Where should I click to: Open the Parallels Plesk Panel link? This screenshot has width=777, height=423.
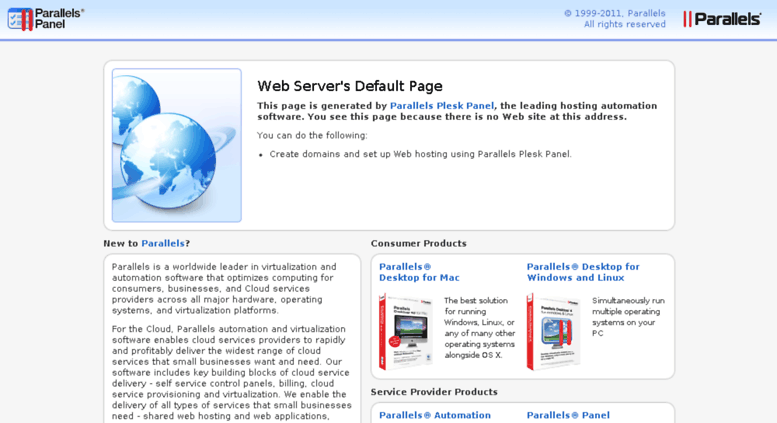click(x=442, y=106)
